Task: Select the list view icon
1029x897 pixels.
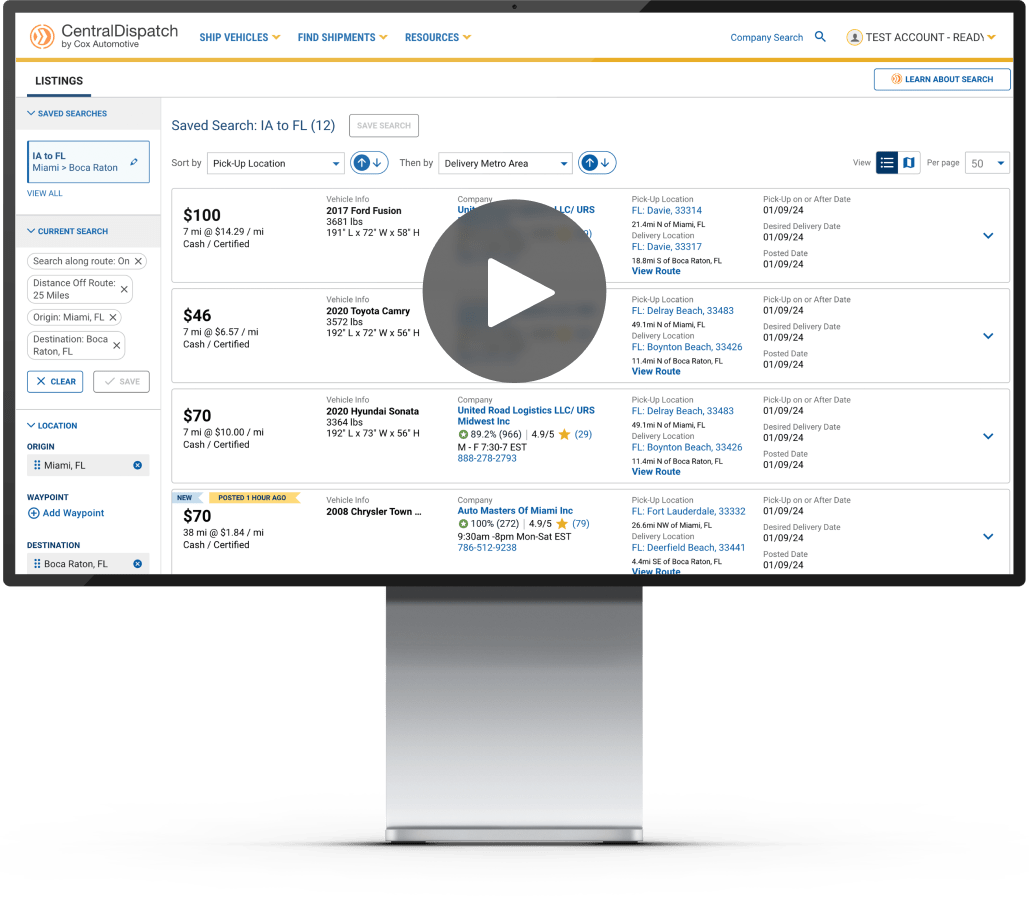Action: coord(887,162)
